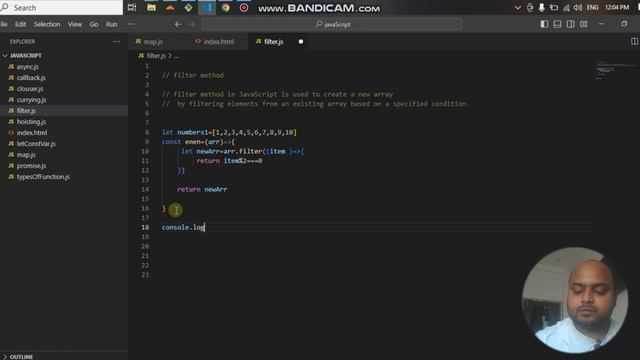Open the Go menu
Viewport: 640px width, 360px height.
[x=94, y=24]
